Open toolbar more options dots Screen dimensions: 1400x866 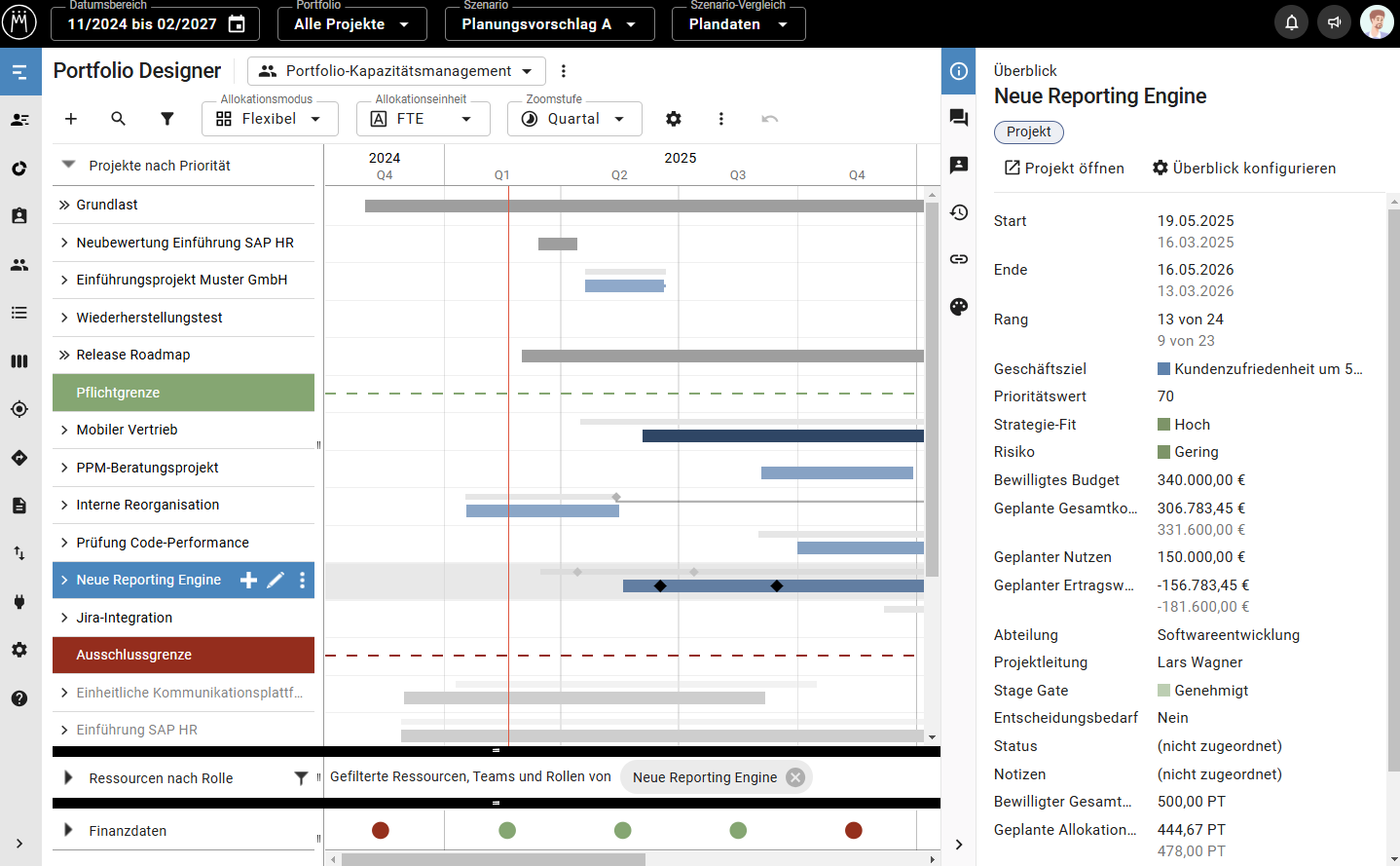click(x=720, y=119)
